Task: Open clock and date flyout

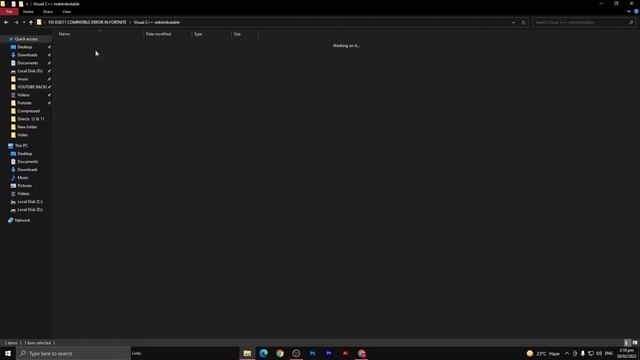Action: [x=627, y=353]
